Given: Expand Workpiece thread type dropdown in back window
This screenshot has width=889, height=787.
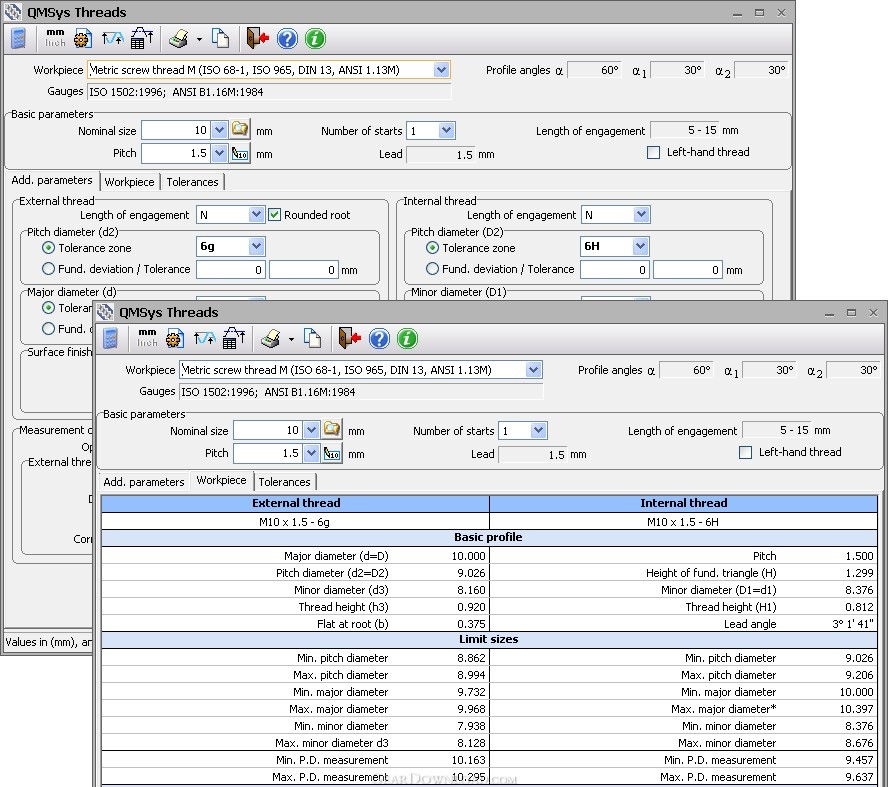Looking at the screenshot, I should pos(441,70).
